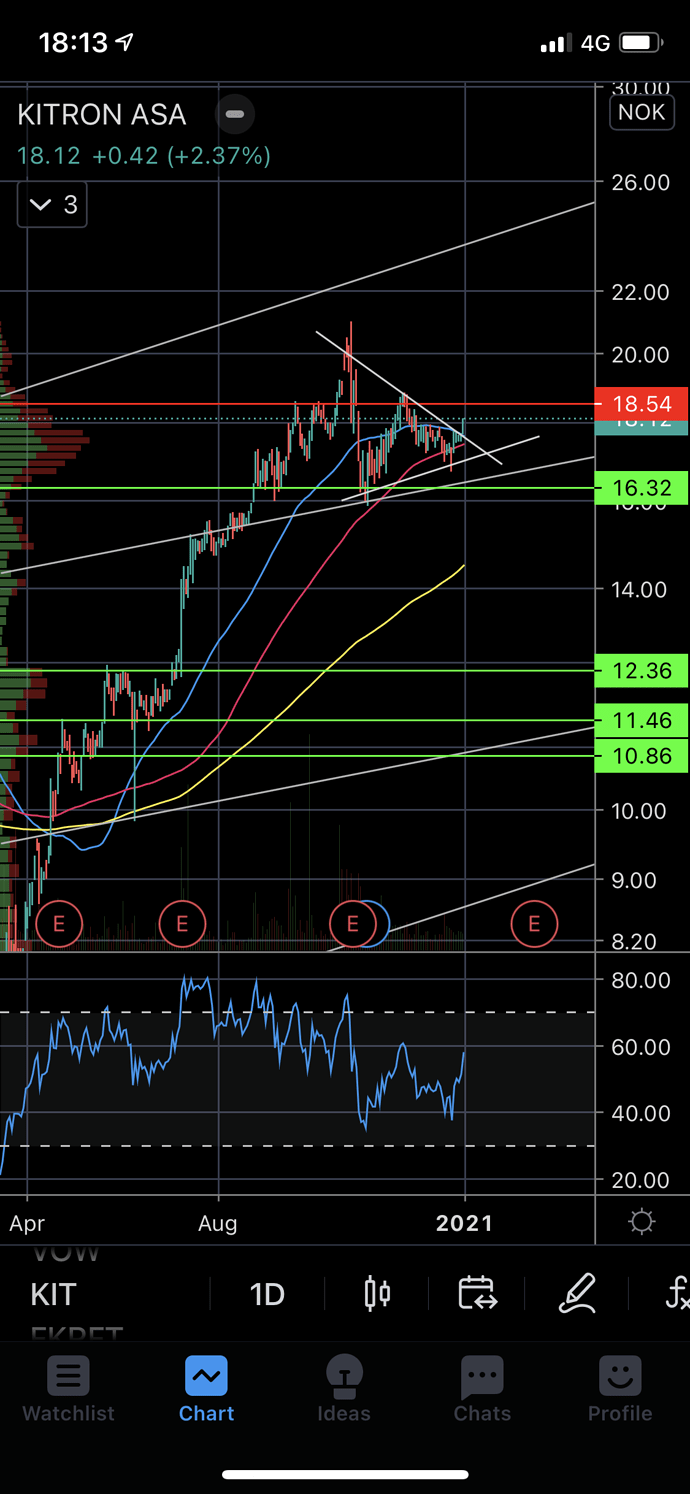Image resolution: width=690 pixels, height=1494 pixels.
Task: Tap the RSI 80.00 scale label
Action: click(641, 980)
